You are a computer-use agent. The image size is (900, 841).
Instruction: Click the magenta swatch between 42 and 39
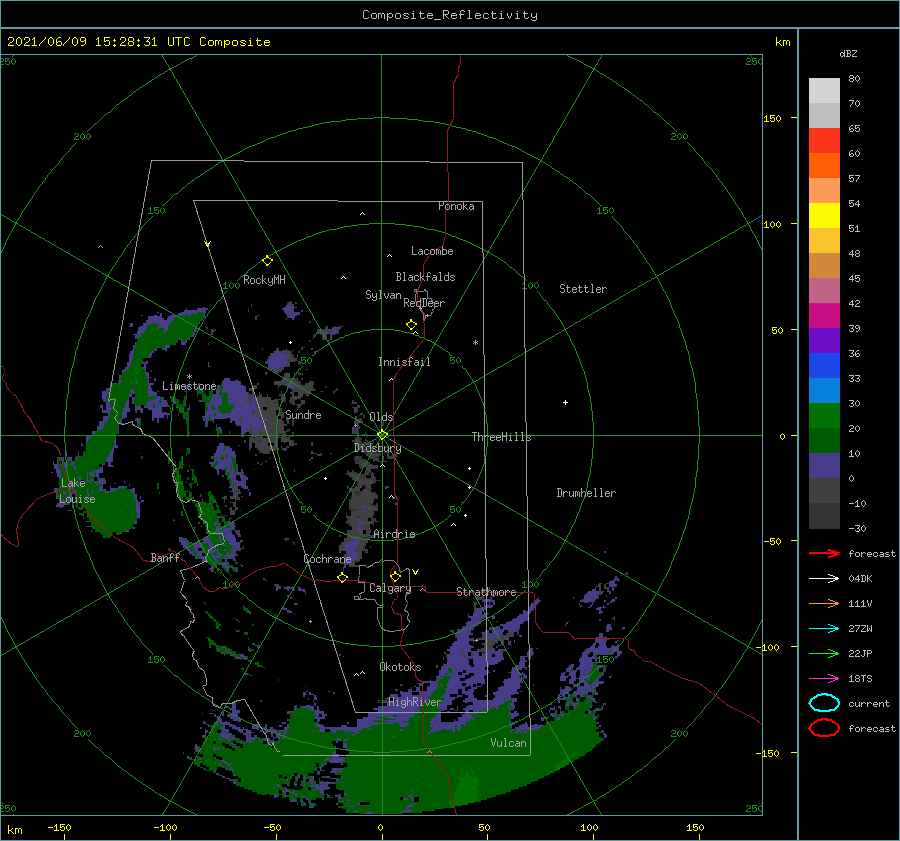coord(824,315)
